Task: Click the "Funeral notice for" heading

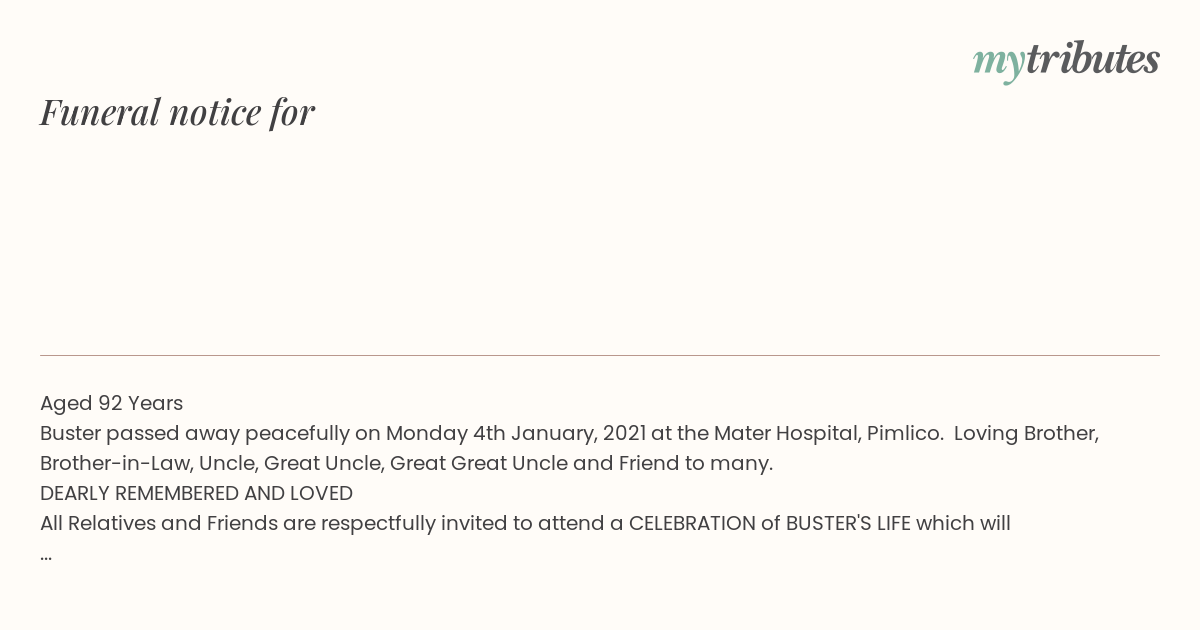Action: [177, 112]
